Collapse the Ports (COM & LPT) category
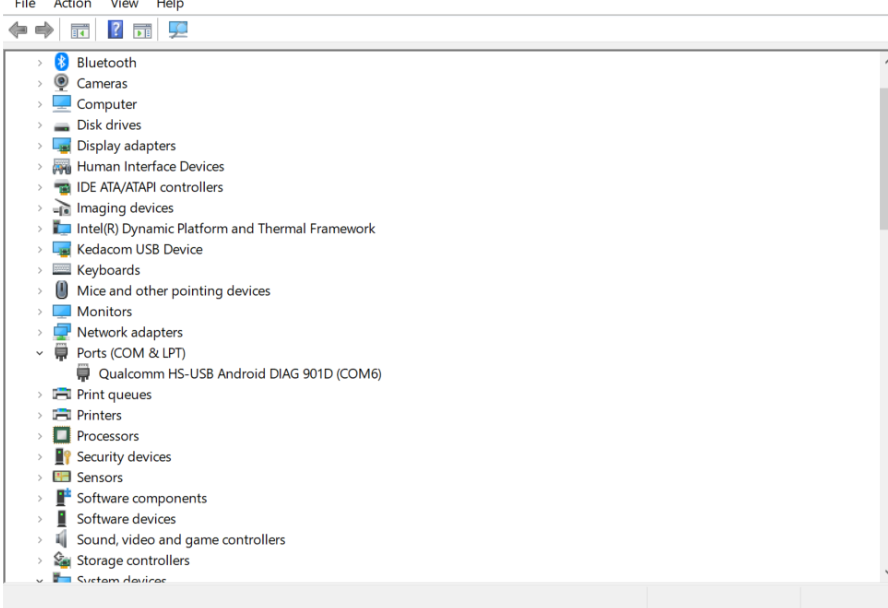This screenshot has height=608, width=888. 40,353
